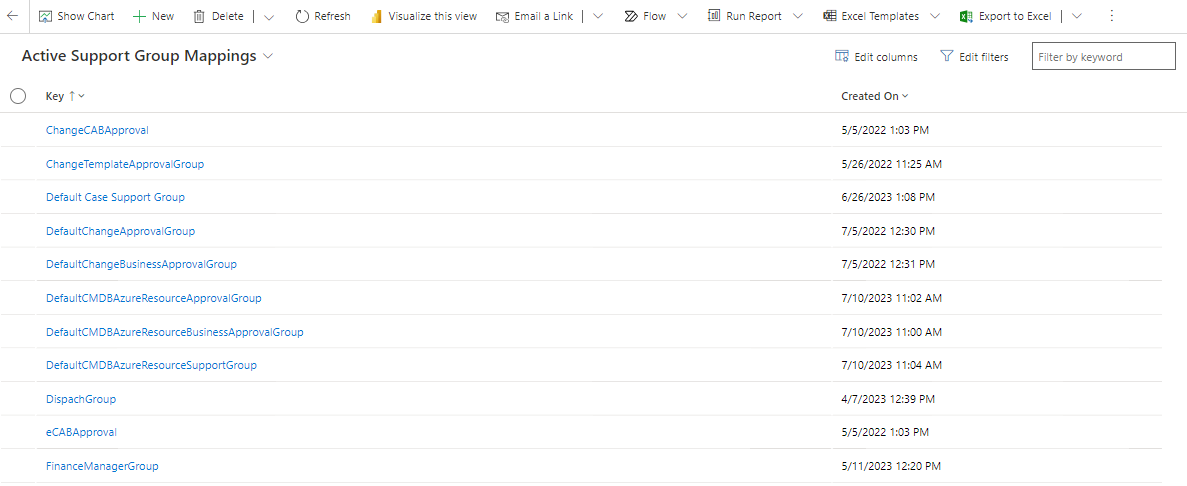1187x486 pixels.
Task: Open the Excel Templates menu
Action: tap(881, 16)
